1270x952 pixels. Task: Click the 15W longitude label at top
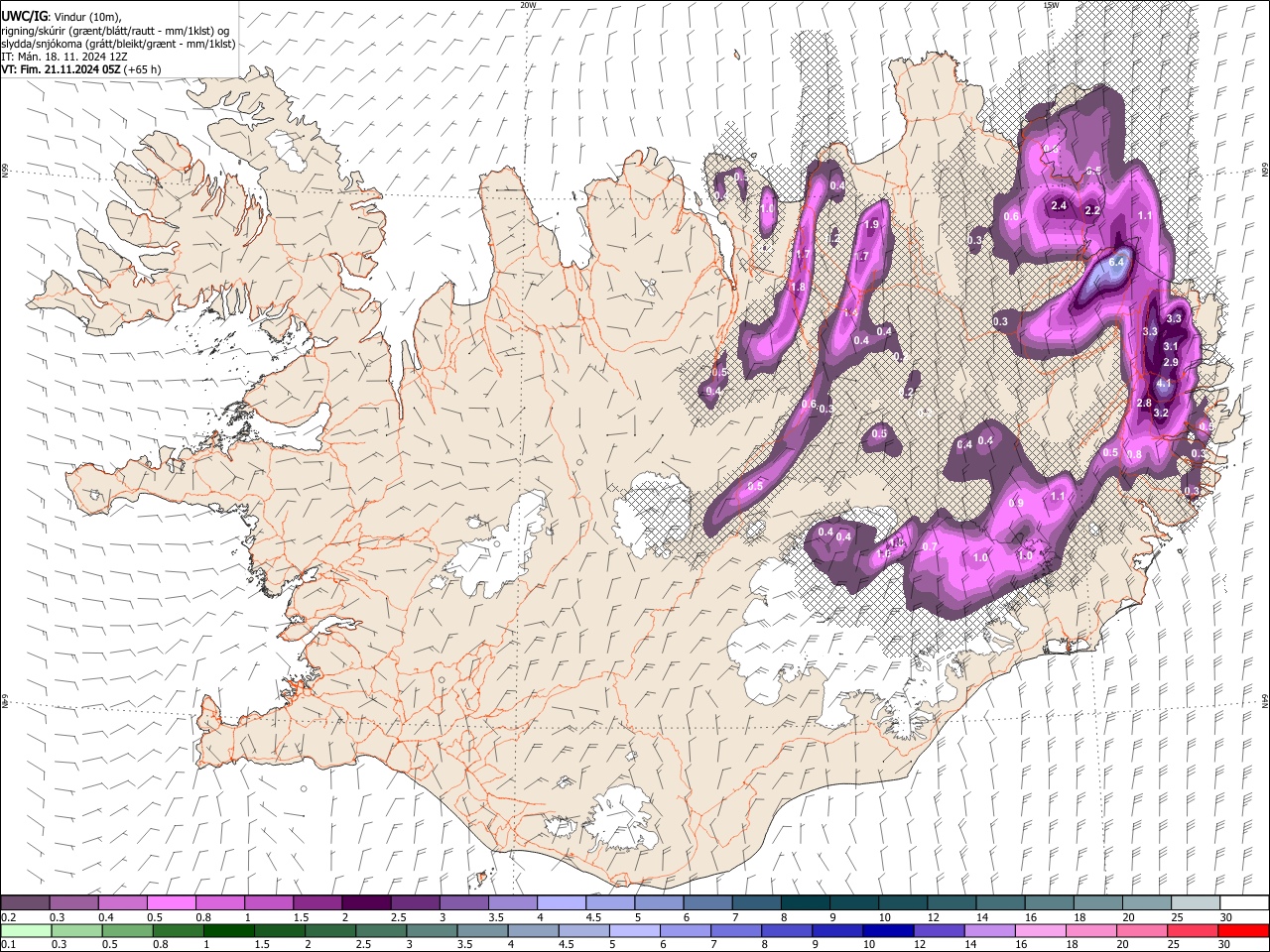(1051, 5)
